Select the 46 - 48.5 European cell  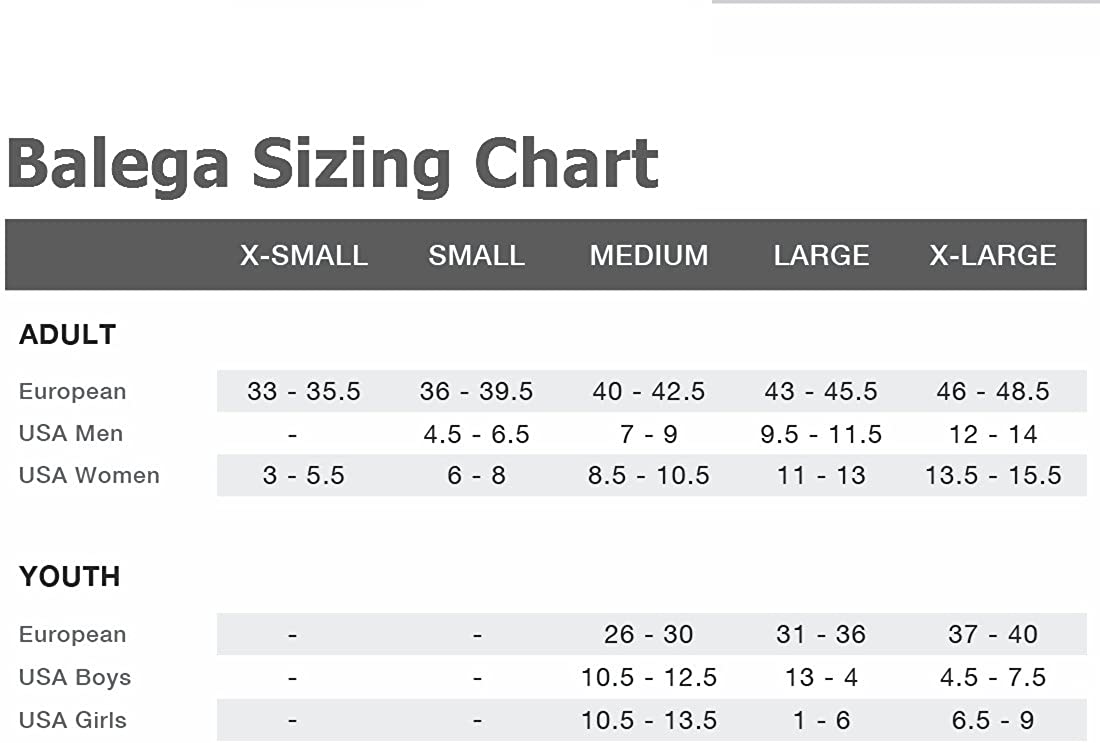tap(993, 391)
